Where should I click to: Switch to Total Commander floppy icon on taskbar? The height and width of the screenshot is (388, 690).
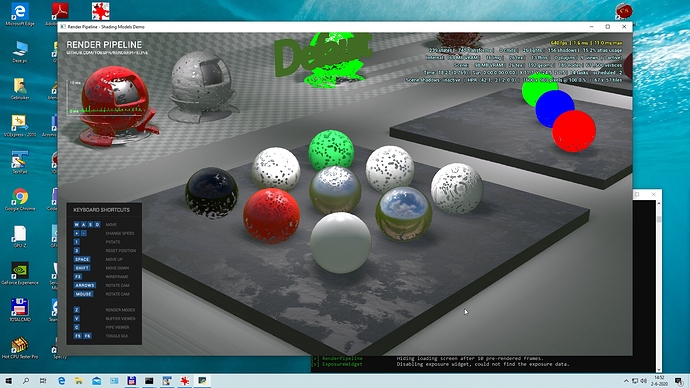[x=132, y=381]
